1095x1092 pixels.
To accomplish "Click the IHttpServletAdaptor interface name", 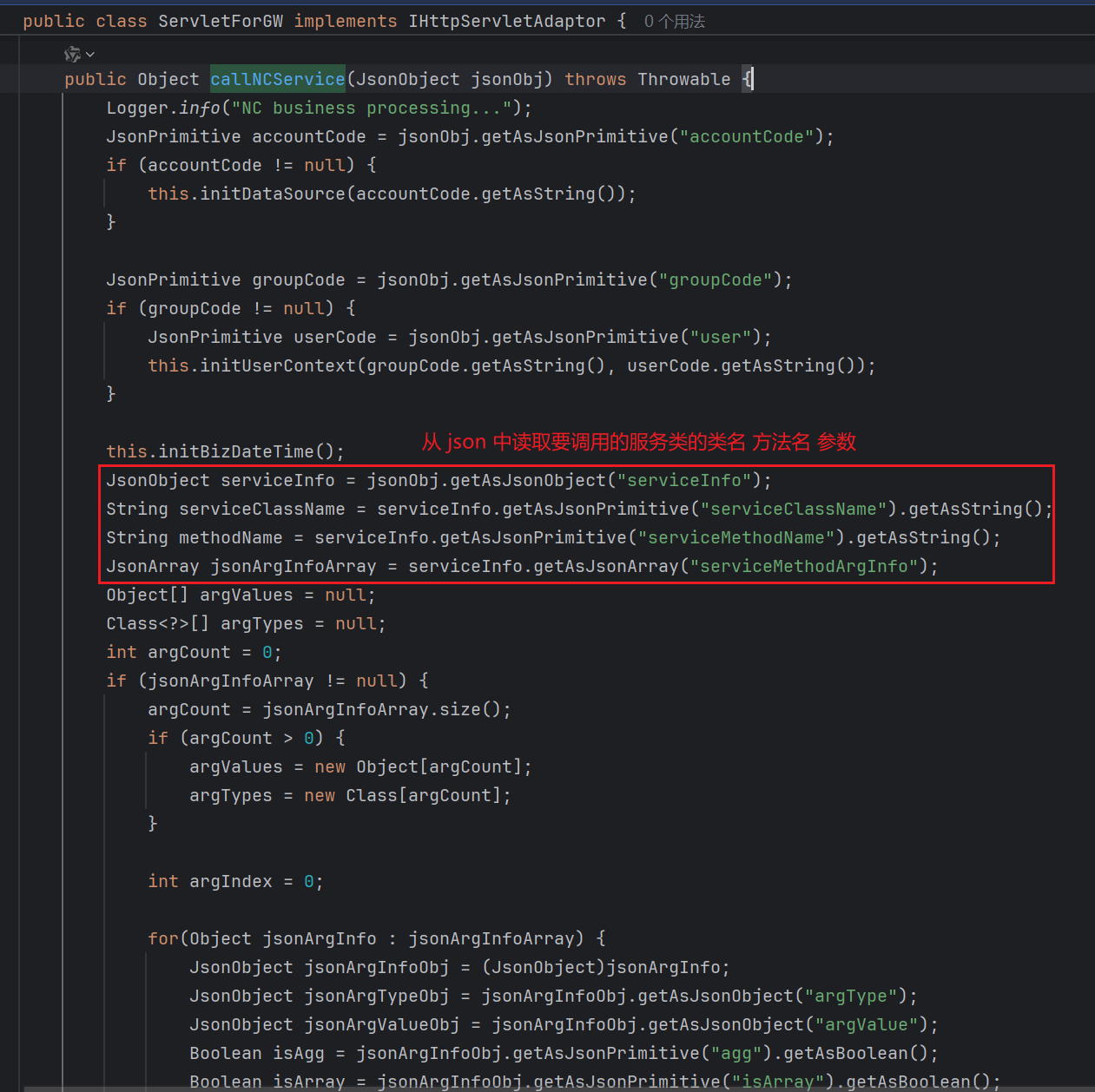I will coord(506,21).
